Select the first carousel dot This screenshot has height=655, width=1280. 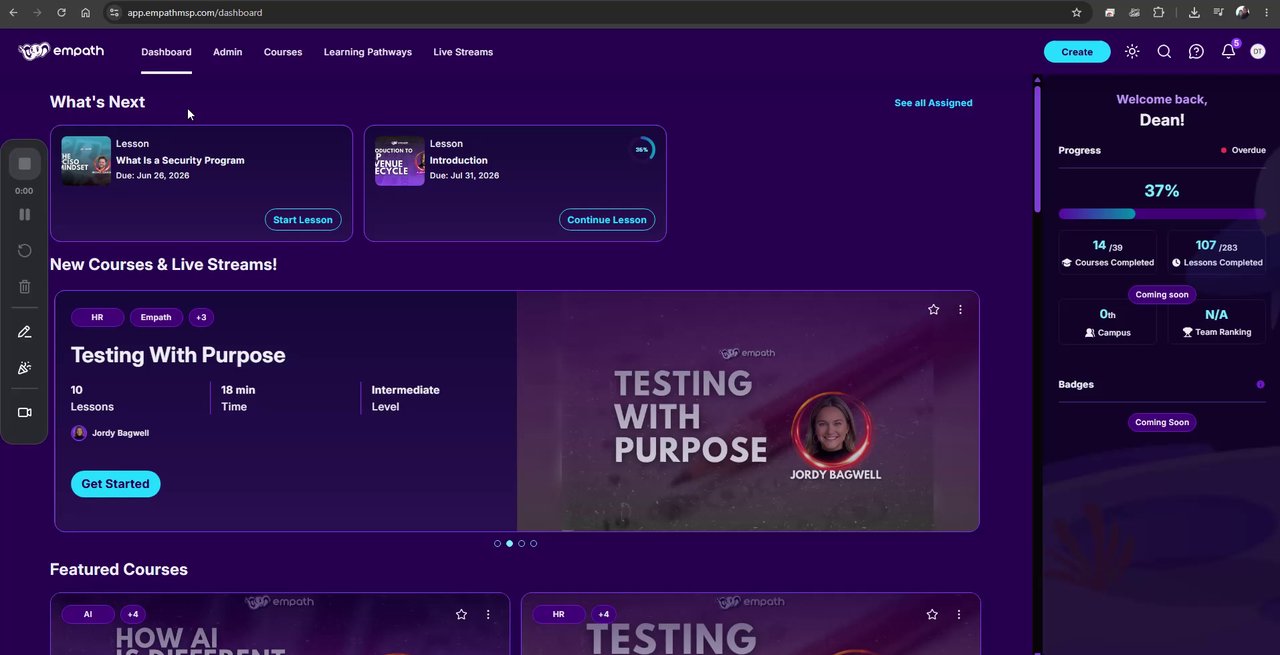coord(498,544)
